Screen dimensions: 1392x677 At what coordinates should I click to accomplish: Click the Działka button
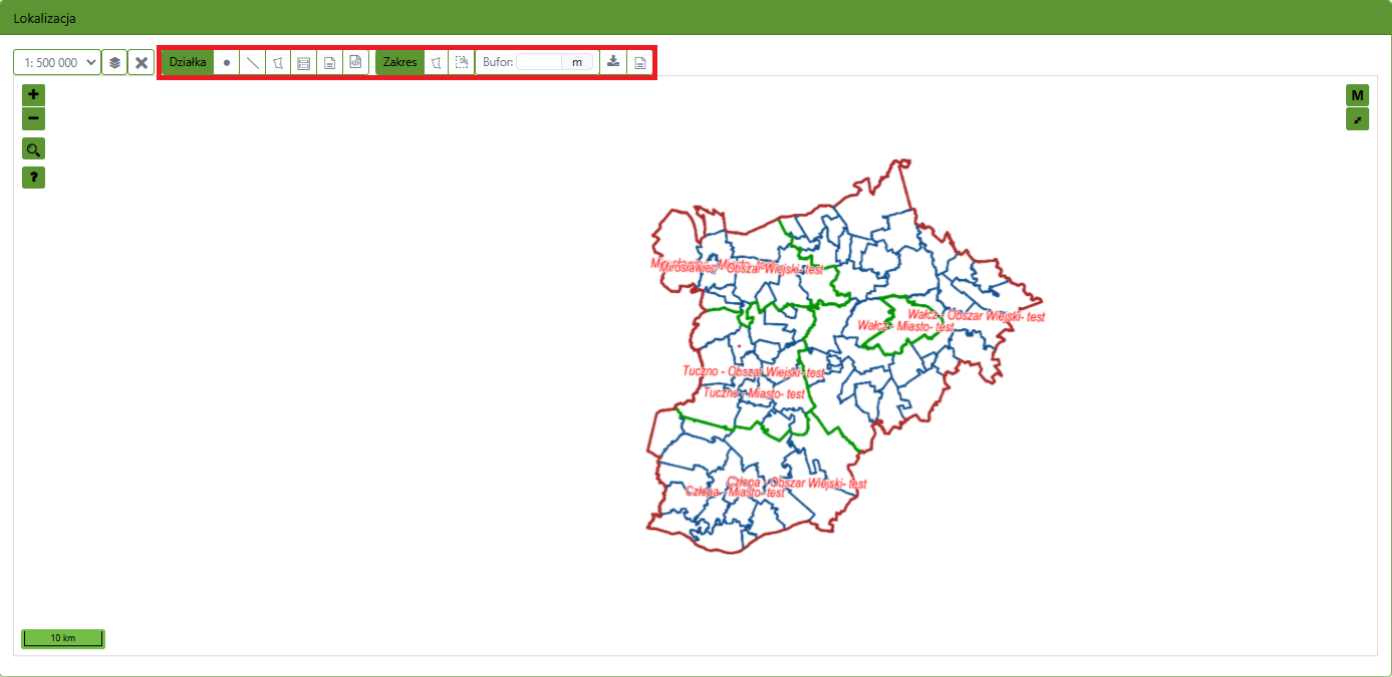(187, 62)
